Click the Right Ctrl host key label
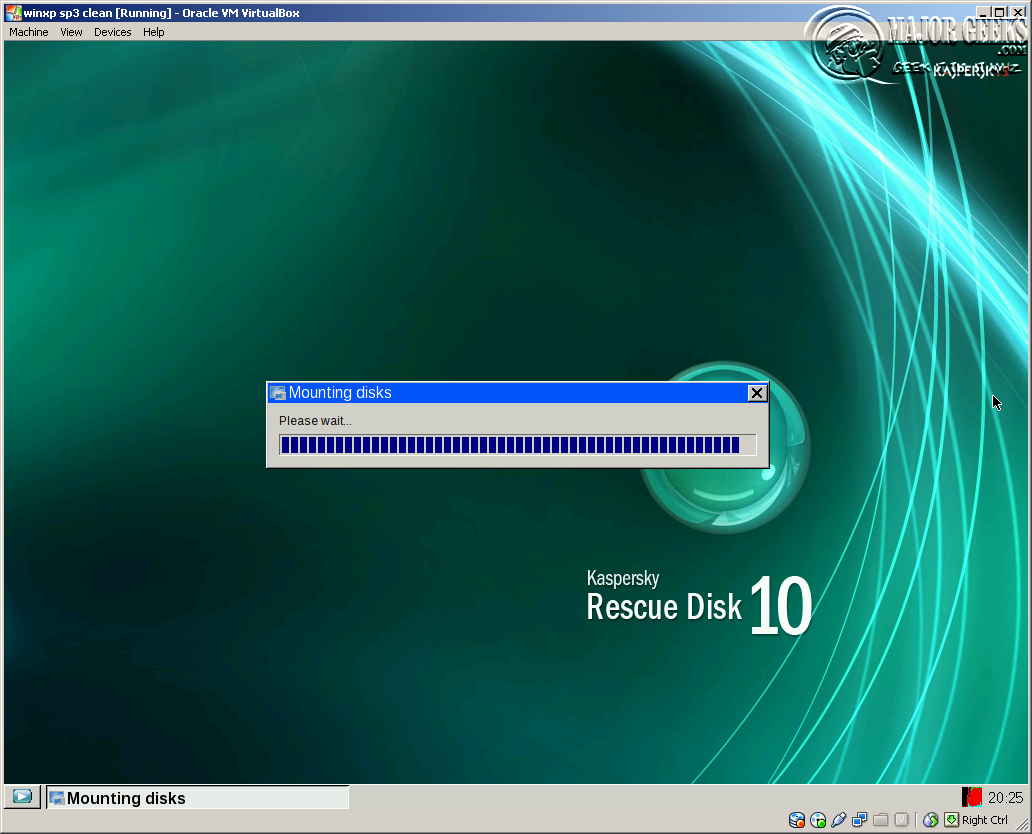This screenshot has width=1032, height=834. 985,820
